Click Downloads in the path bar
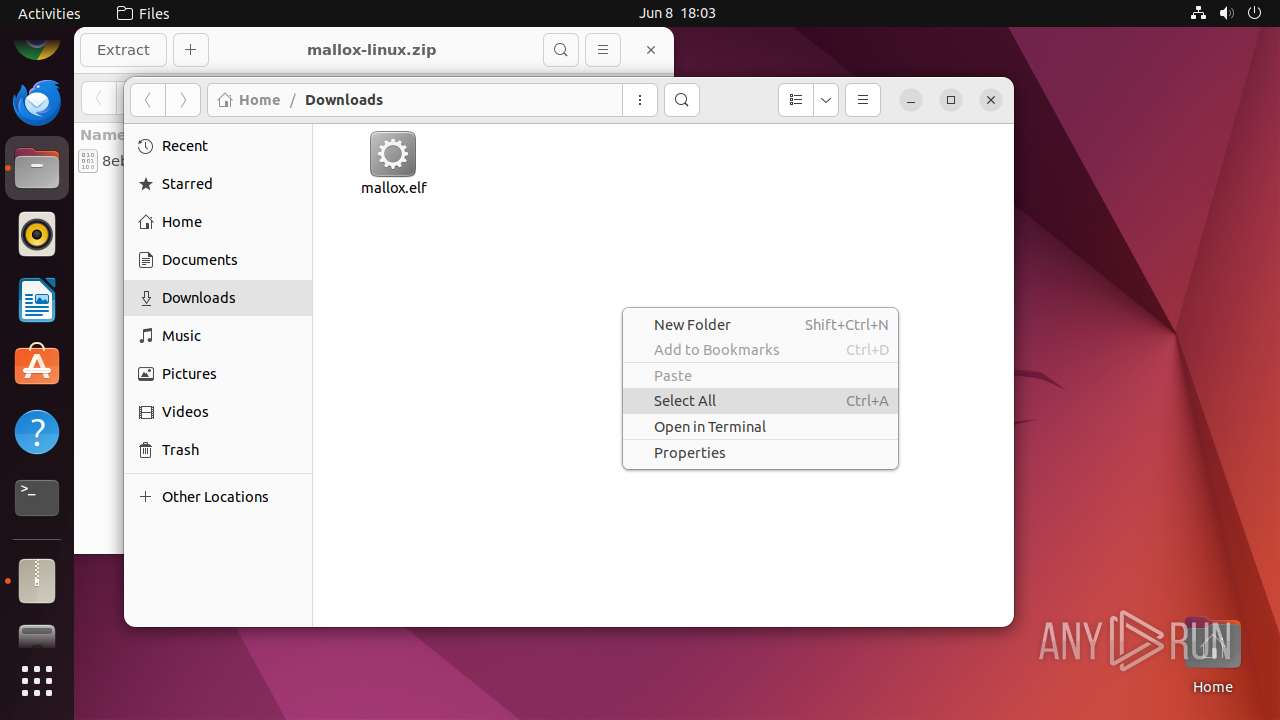The image size is (1280, 720). click(344, 100)
